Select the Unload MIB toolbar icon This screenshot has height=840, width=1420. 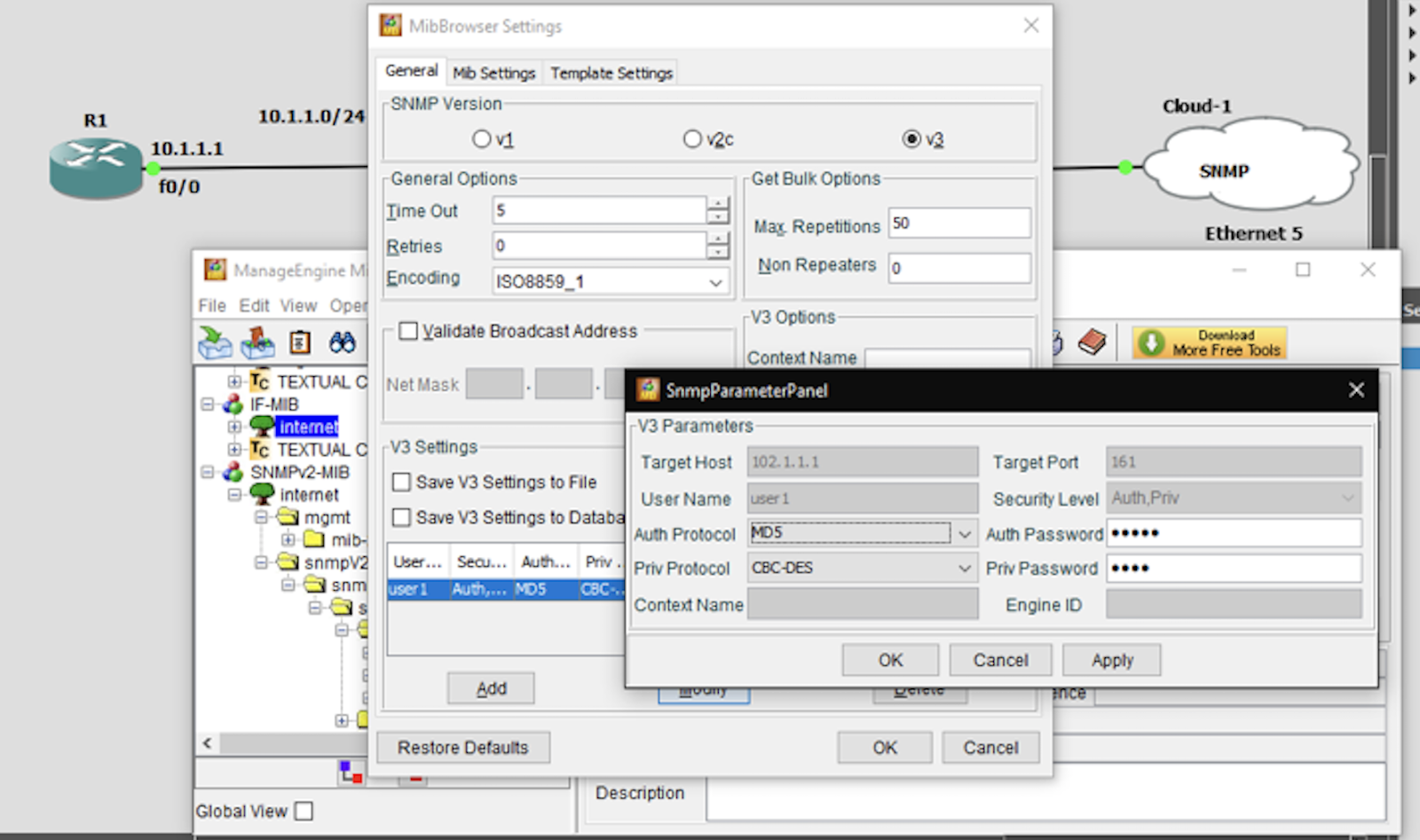click(x=256, y=342)
